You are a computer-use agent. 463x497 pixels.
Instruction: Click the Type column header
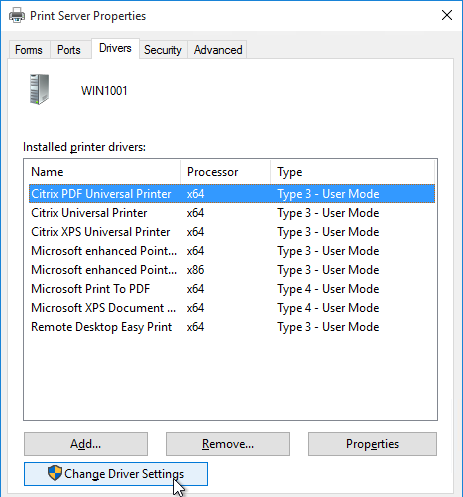[x=352, y=172]
